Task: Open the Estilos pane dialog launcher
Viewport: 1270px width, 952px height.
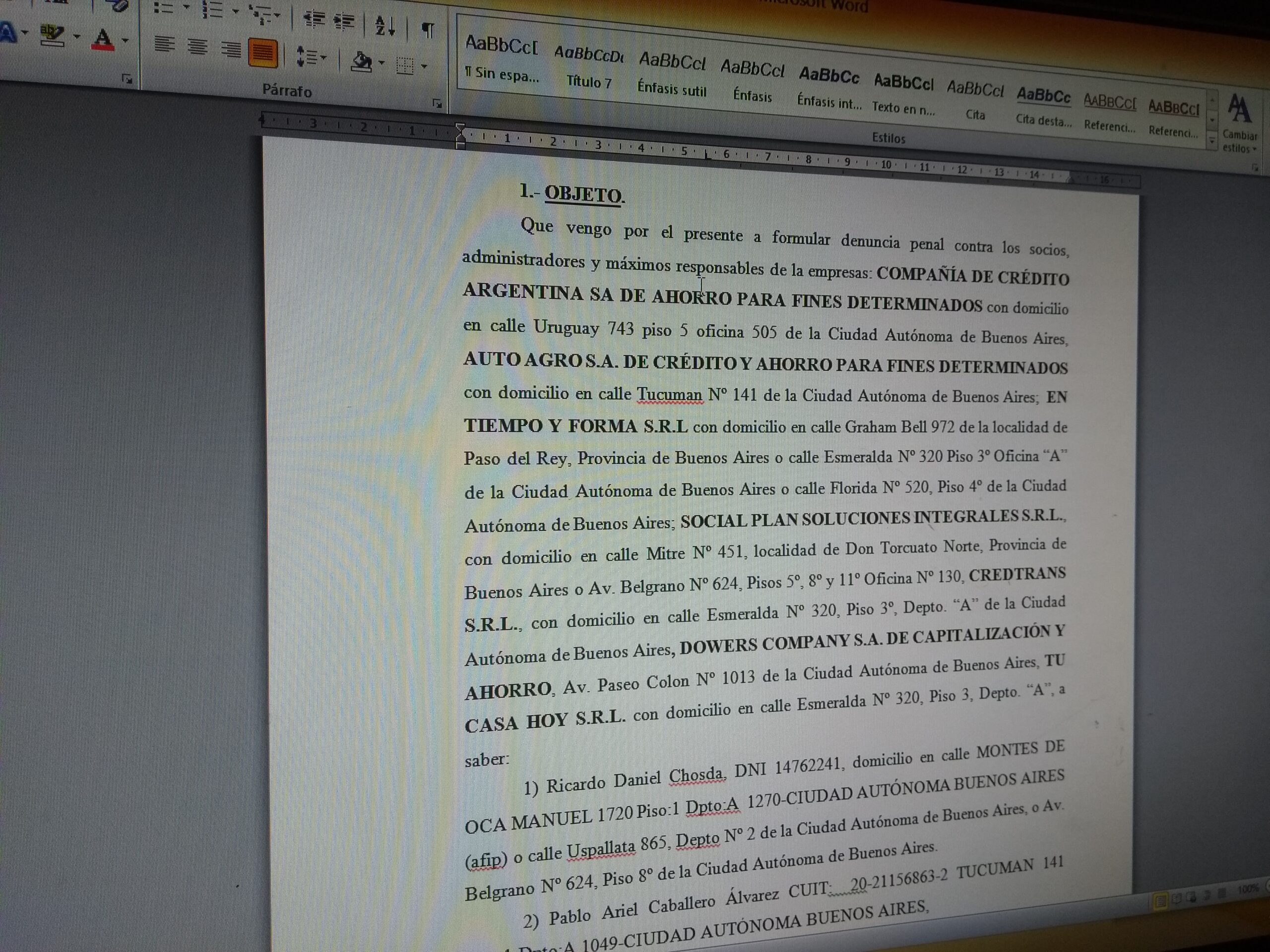Action: [1256, 168]
